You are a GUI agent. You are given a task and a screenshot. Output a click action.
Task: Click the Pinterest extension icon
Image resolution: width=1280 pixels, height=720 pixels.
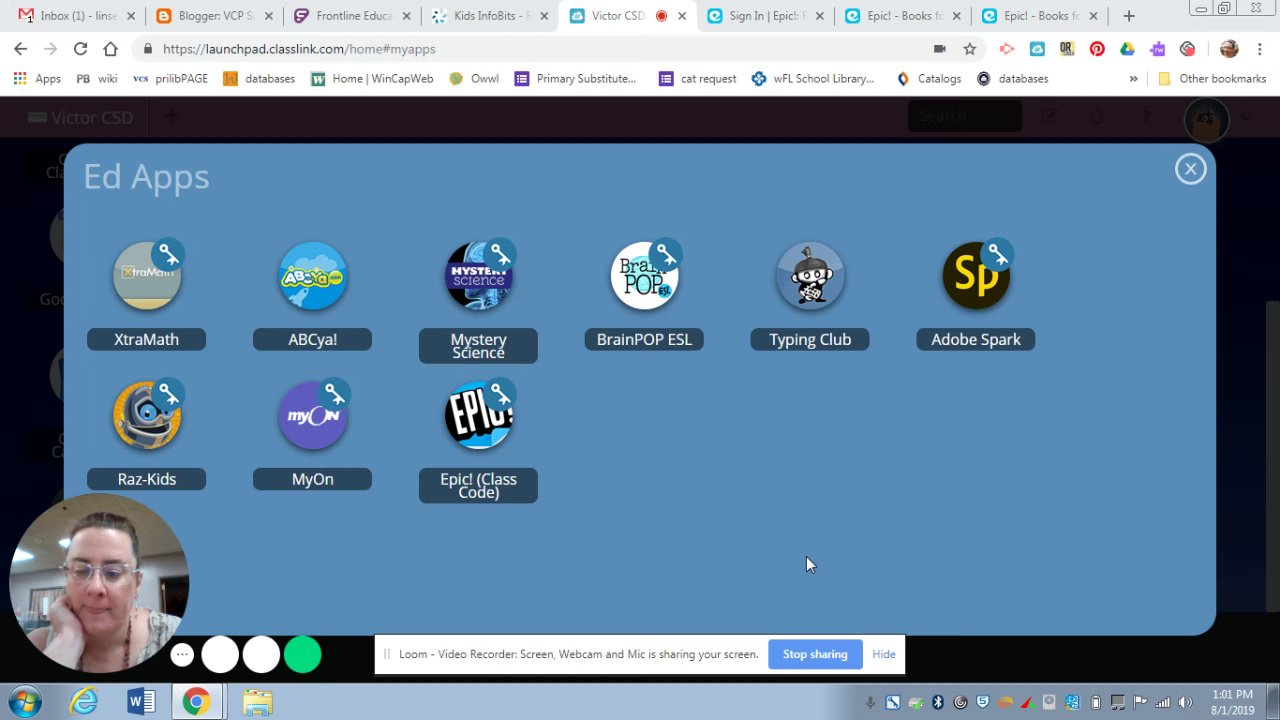(1097, 49)
